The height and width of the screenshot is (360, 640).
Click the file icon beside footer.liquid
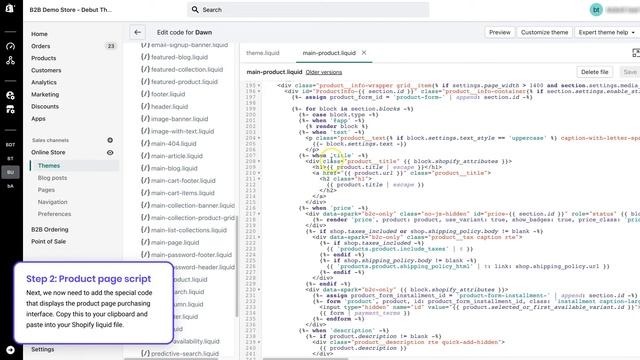[145, 94]
